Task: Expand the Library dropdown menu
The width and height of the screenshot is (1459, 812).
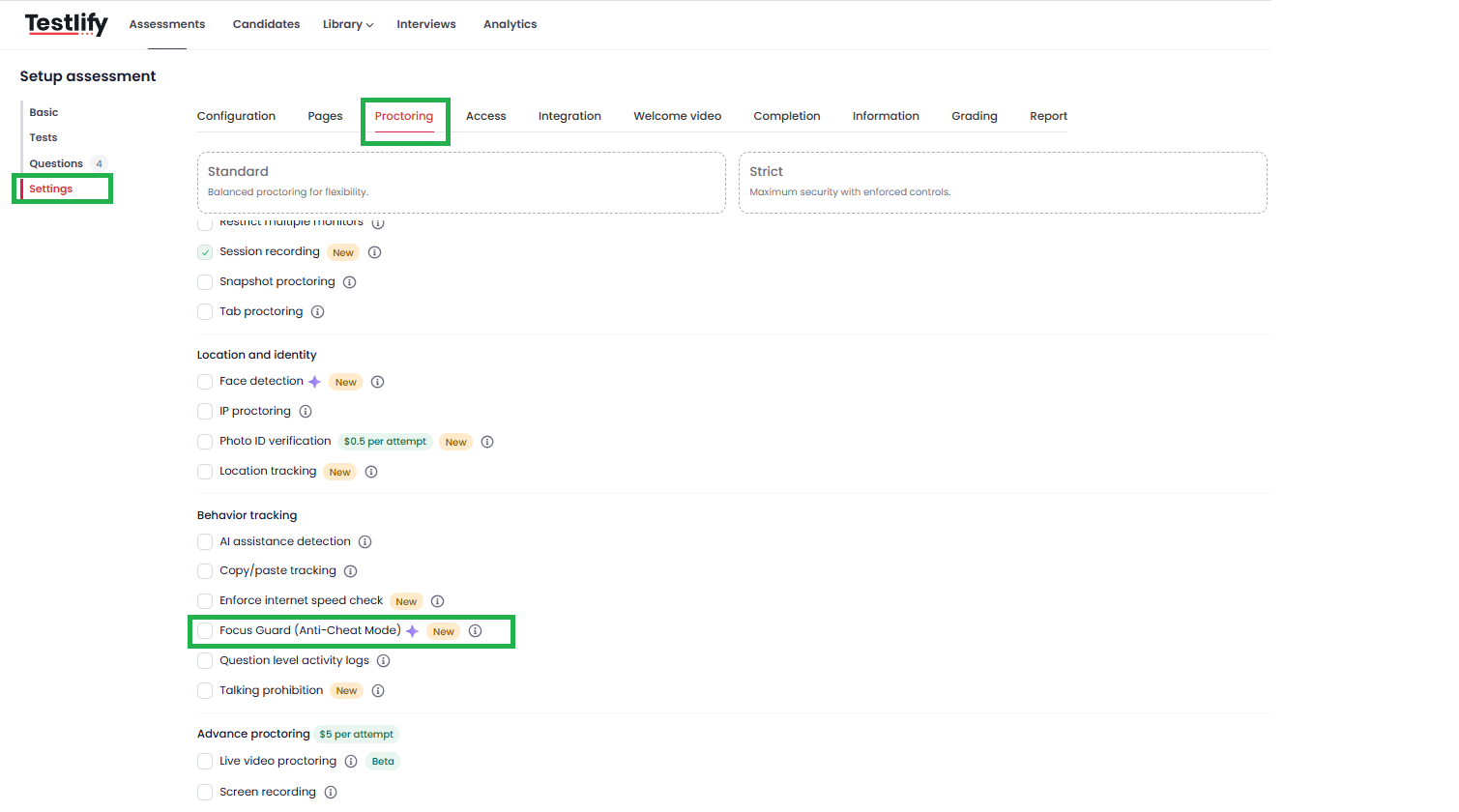Action: click(x=348, y=24)
